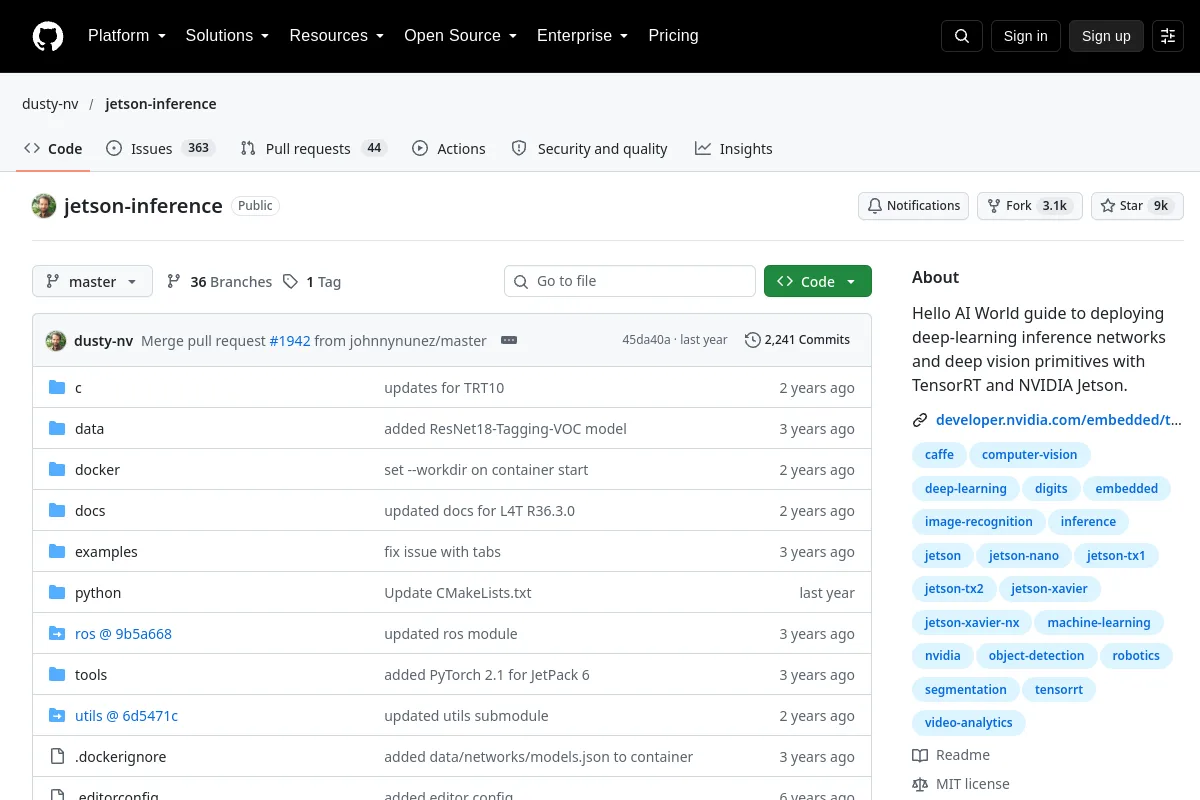Select the video-analytics topic tag
Viewport: 1200px width, 800px height.
(x=969, y=723)
